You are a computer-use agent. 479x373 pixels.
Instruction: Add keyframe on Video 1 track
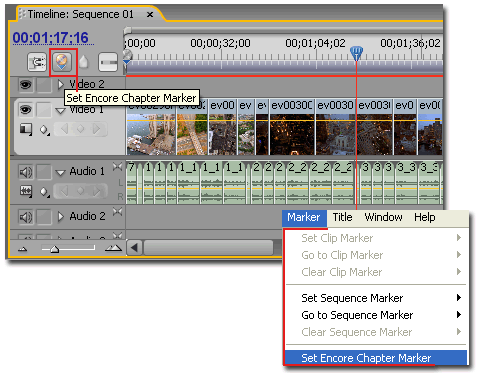pyautogui.click(x=80, y=129)
